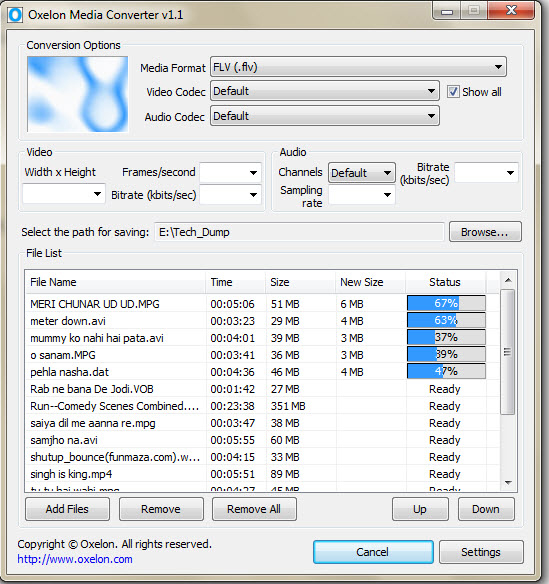Screen dimensions: 549x584
Task: Click the Remove All button
Action: [254, 509]
